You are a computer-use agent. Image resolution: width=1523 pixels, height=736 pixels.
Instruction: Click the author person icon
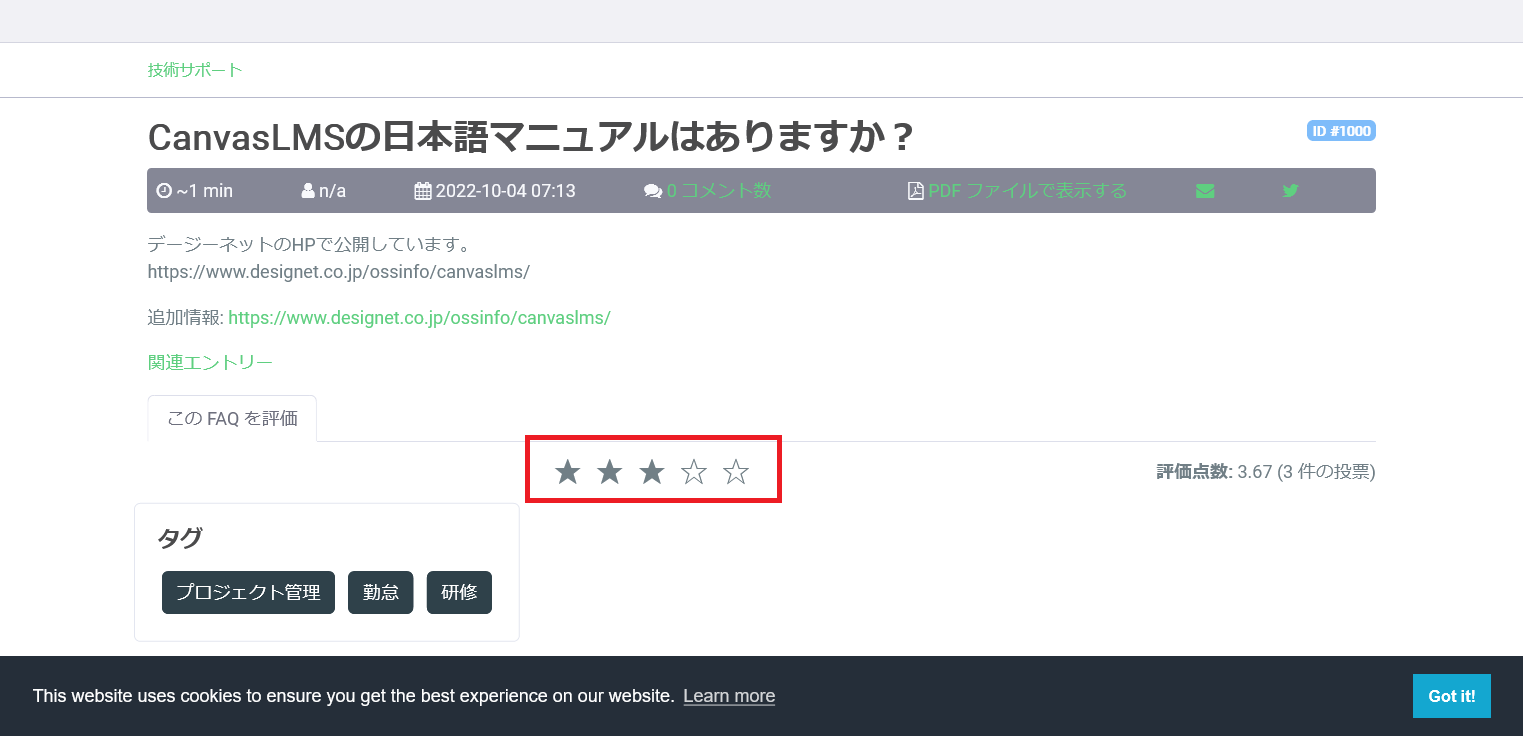(x=308, y=191)
